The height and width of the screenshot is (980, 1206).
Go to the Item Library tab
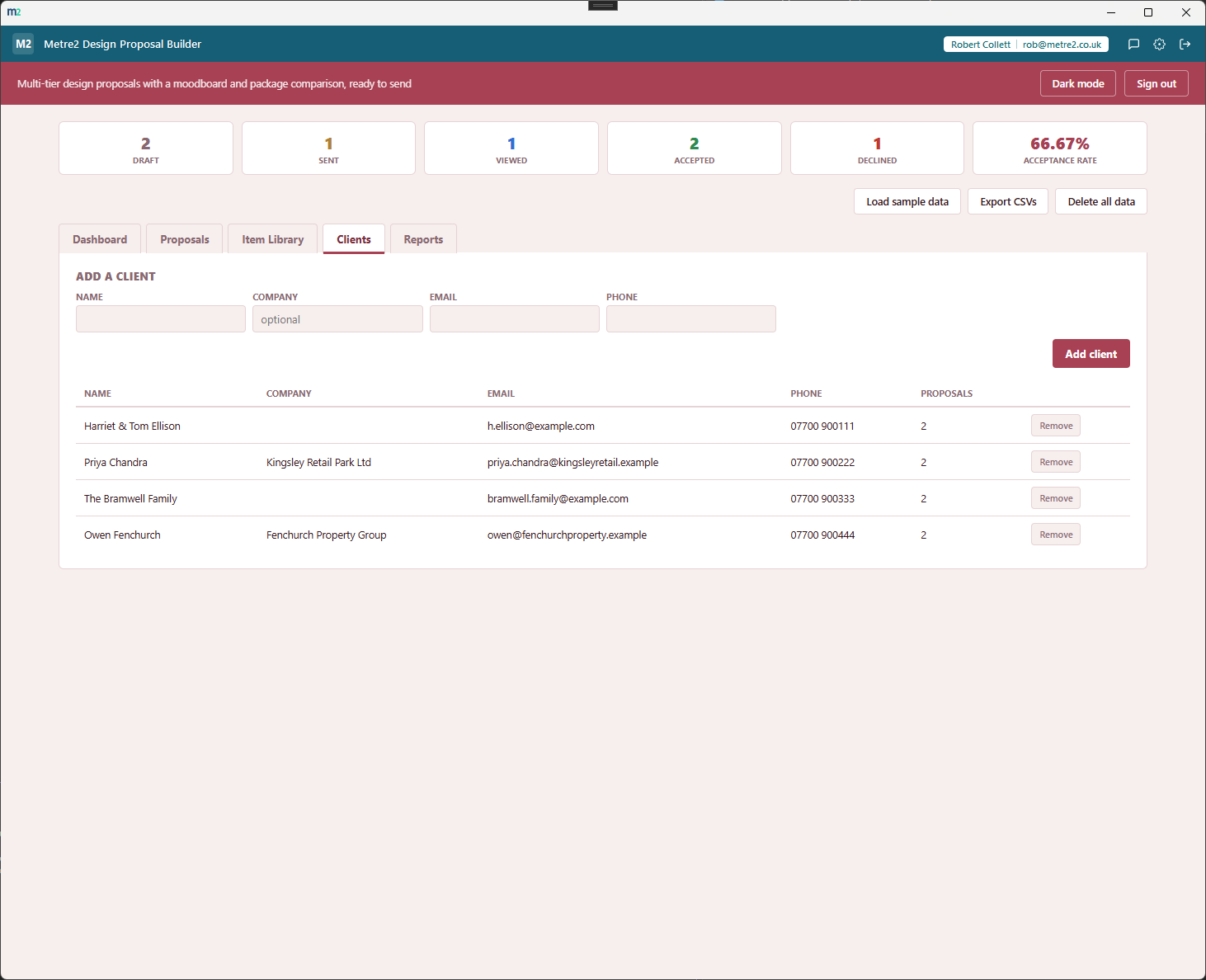click(273, 239)
